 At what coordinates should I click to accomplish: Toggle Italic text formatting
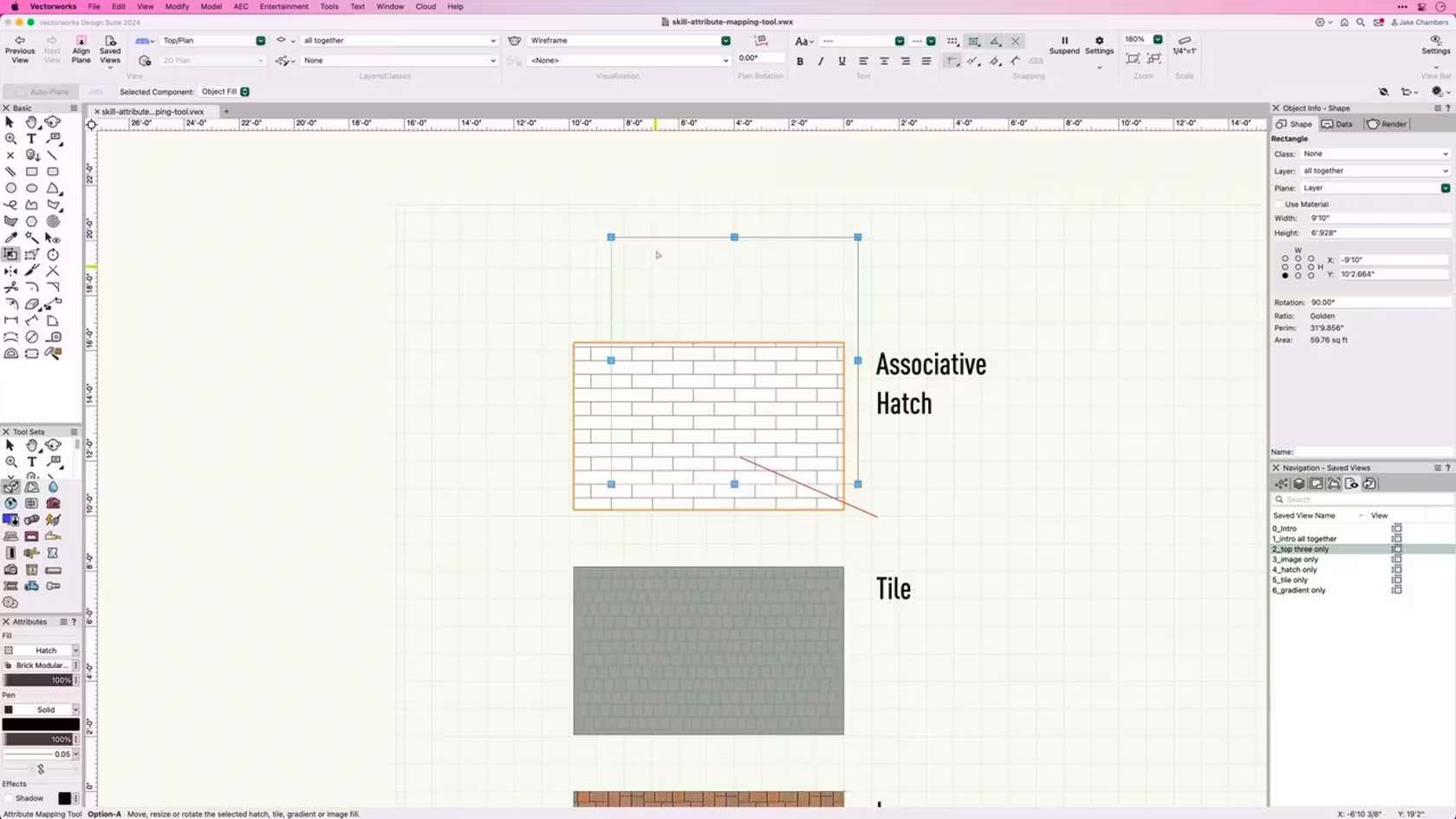point(821,62)
